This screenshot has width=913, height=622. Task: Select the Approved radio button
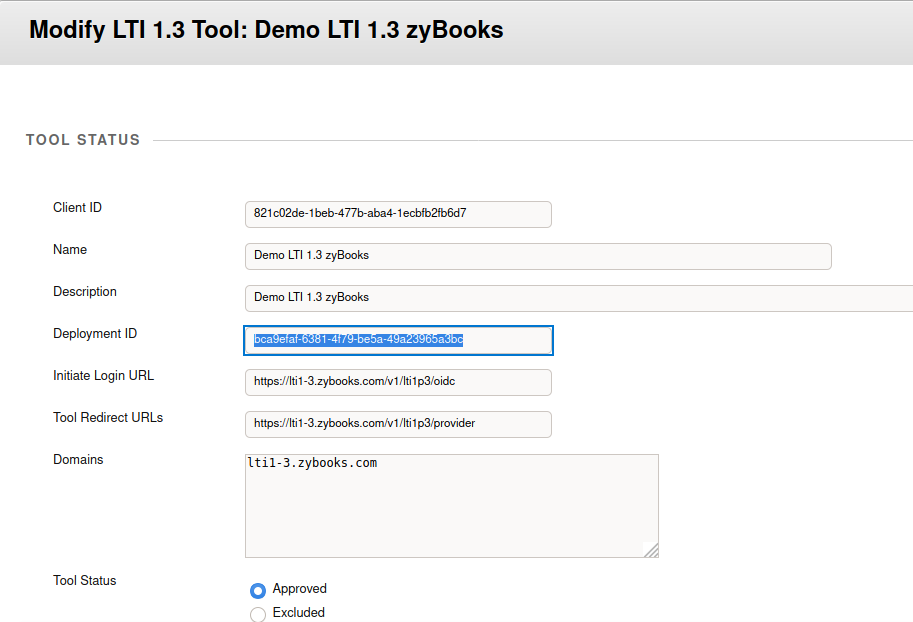coord(258,591)
